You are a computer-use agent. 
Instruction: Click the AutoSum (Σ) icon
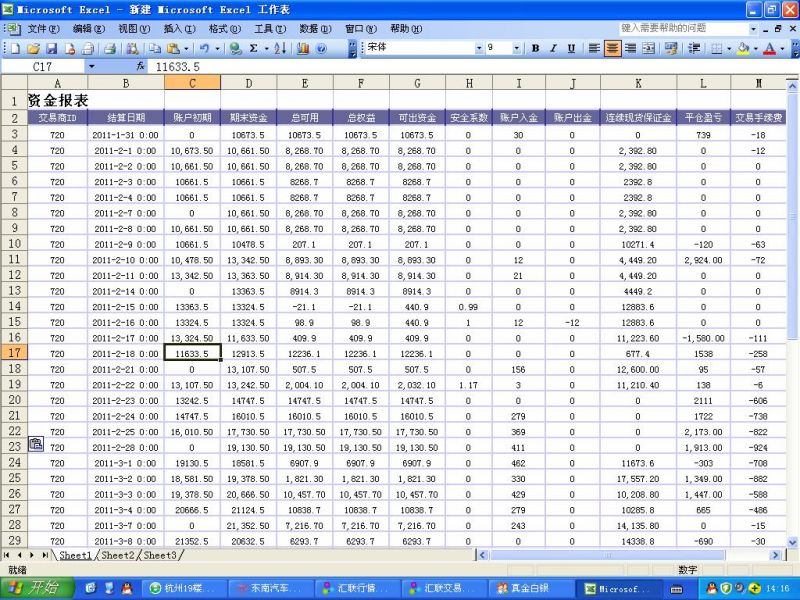(x=253, y=49)
